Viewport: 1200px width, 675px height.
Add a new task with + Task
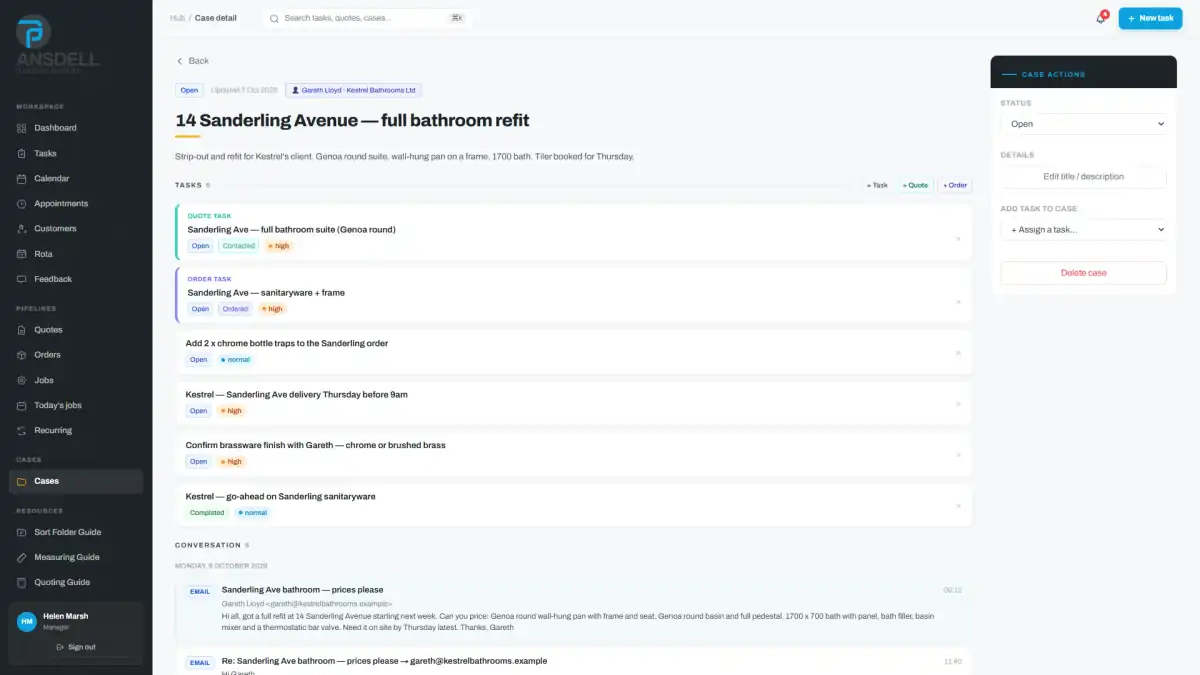[x=877, y=185]
